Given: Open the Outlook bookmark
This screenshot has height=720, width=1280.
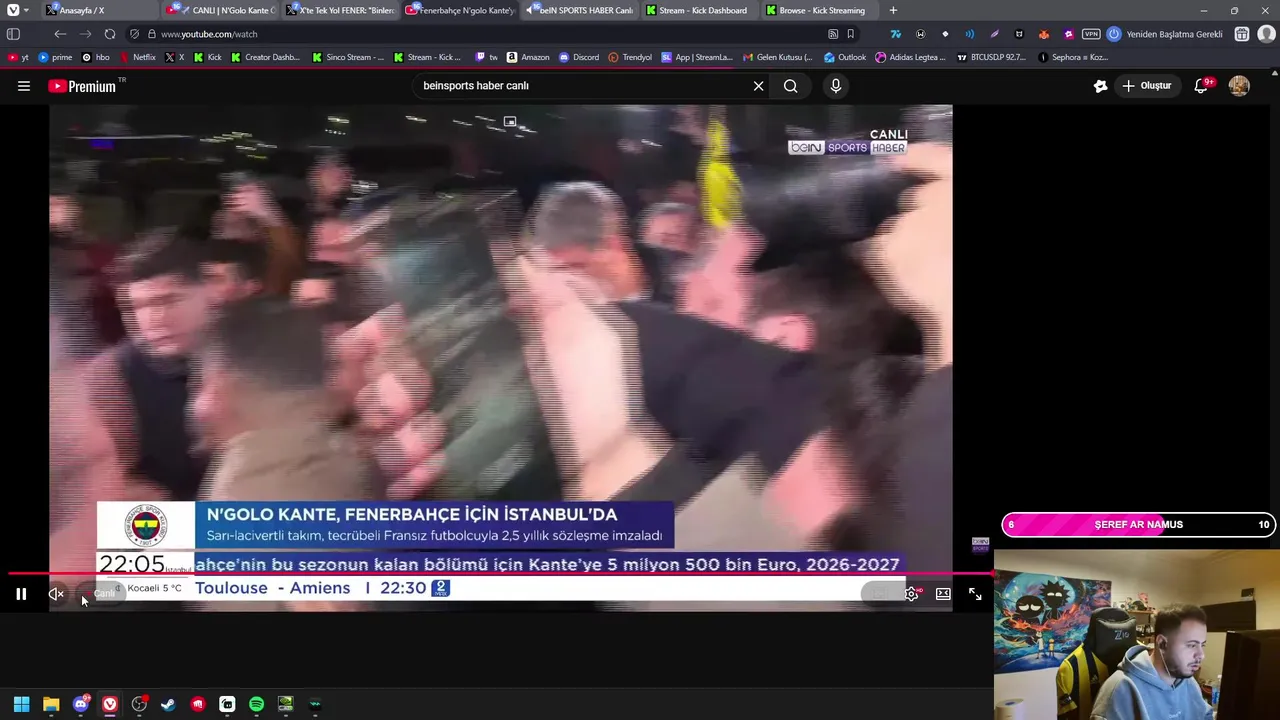Looking at the screenshot, I should pyautogui.click(x=845, y=57).
